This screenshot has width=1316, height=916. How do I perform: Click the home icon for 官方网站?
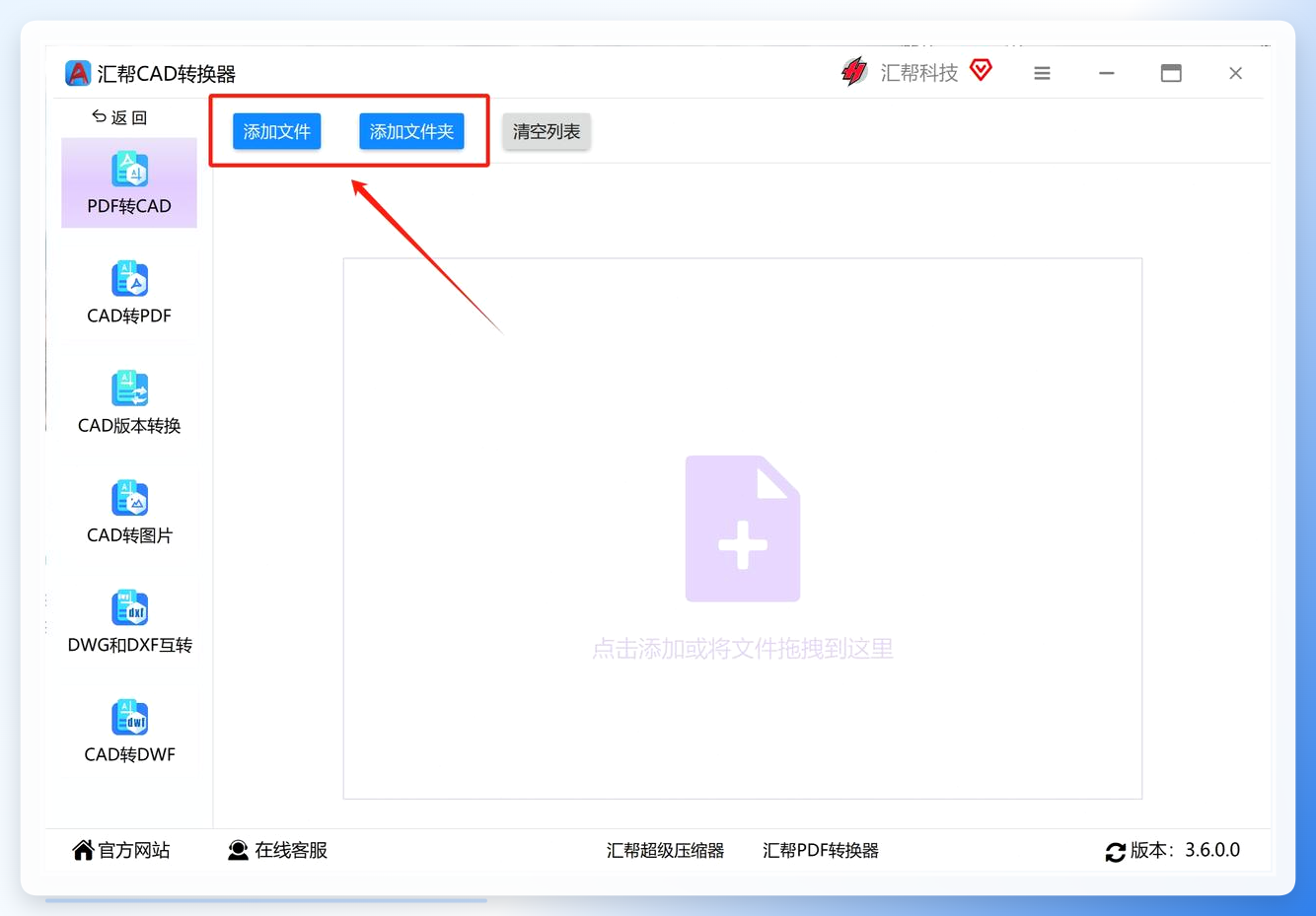pos(83,850)
